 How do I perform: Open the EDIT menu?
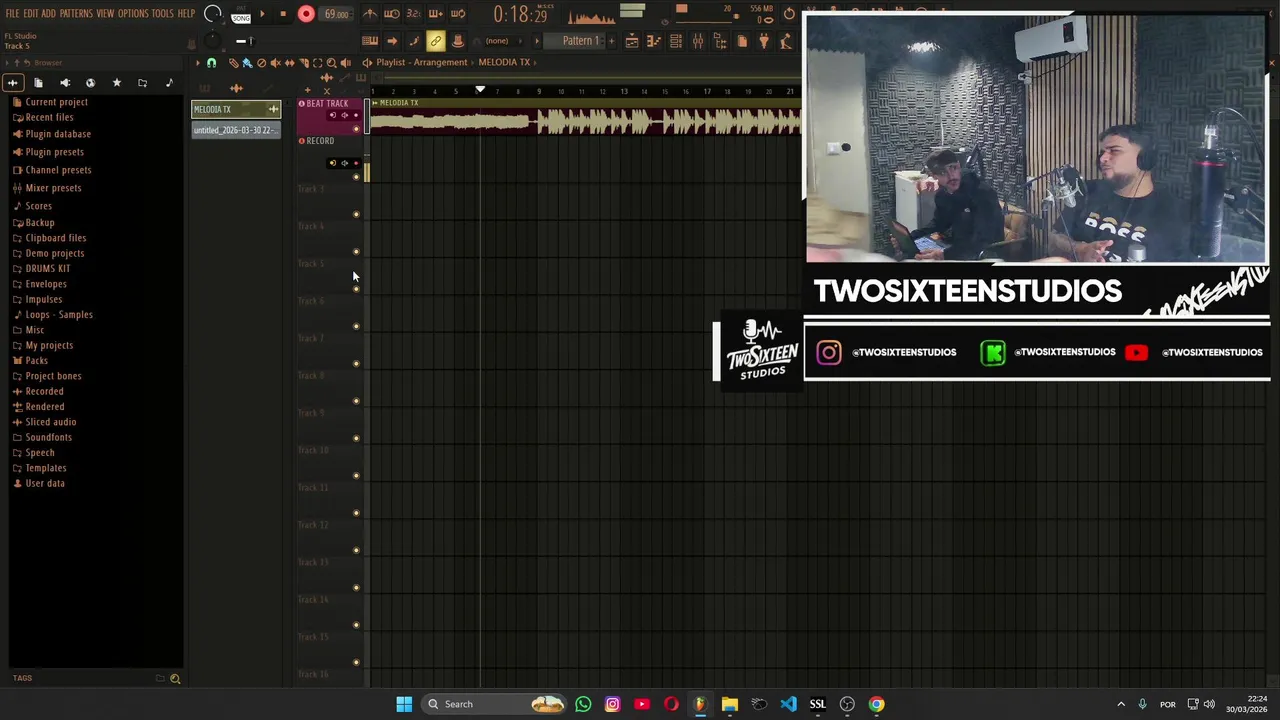pos(31,14)
